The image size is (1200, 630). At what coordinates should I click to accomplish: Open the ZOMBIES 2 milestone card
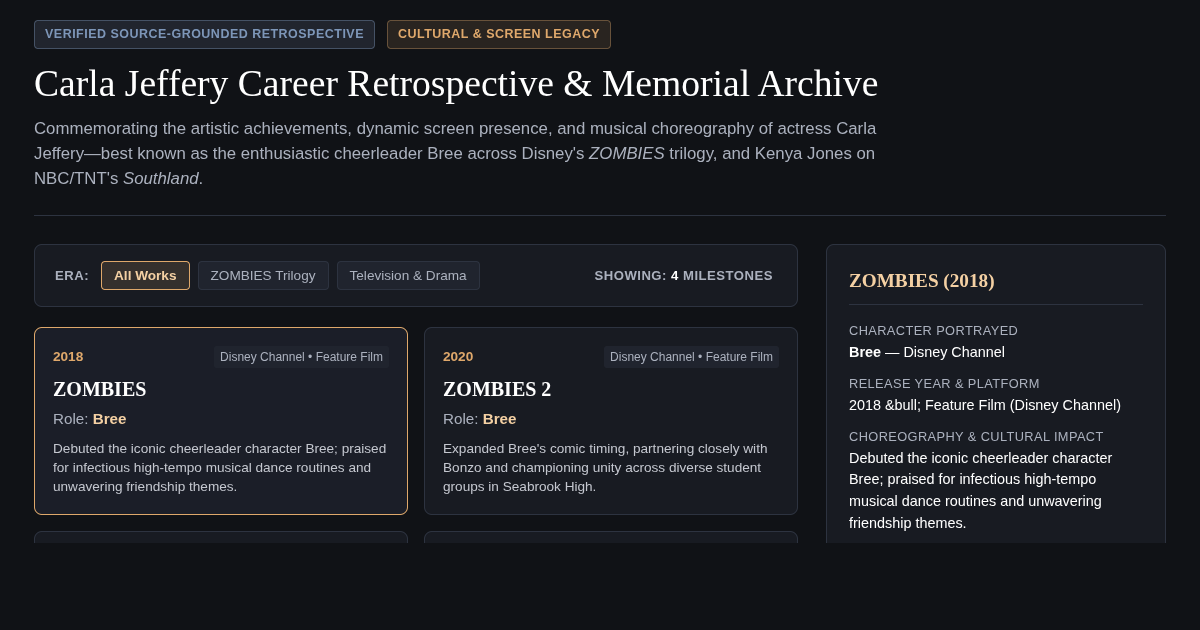(611, 421)
